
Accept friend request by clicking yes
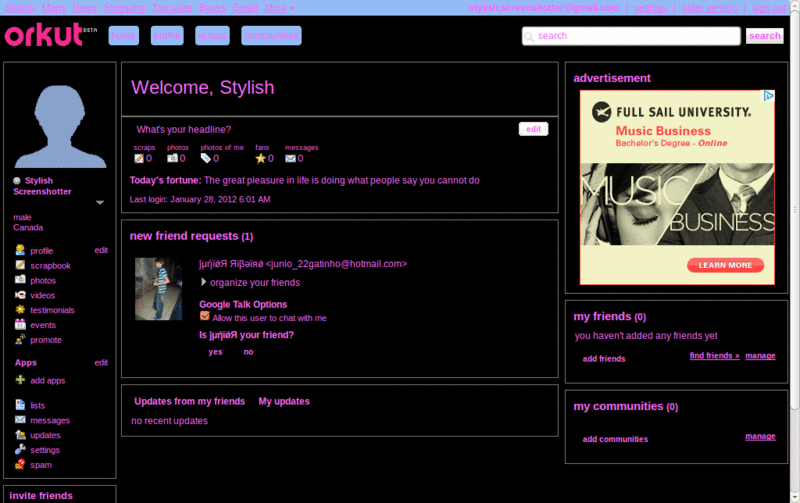point(215,352)
